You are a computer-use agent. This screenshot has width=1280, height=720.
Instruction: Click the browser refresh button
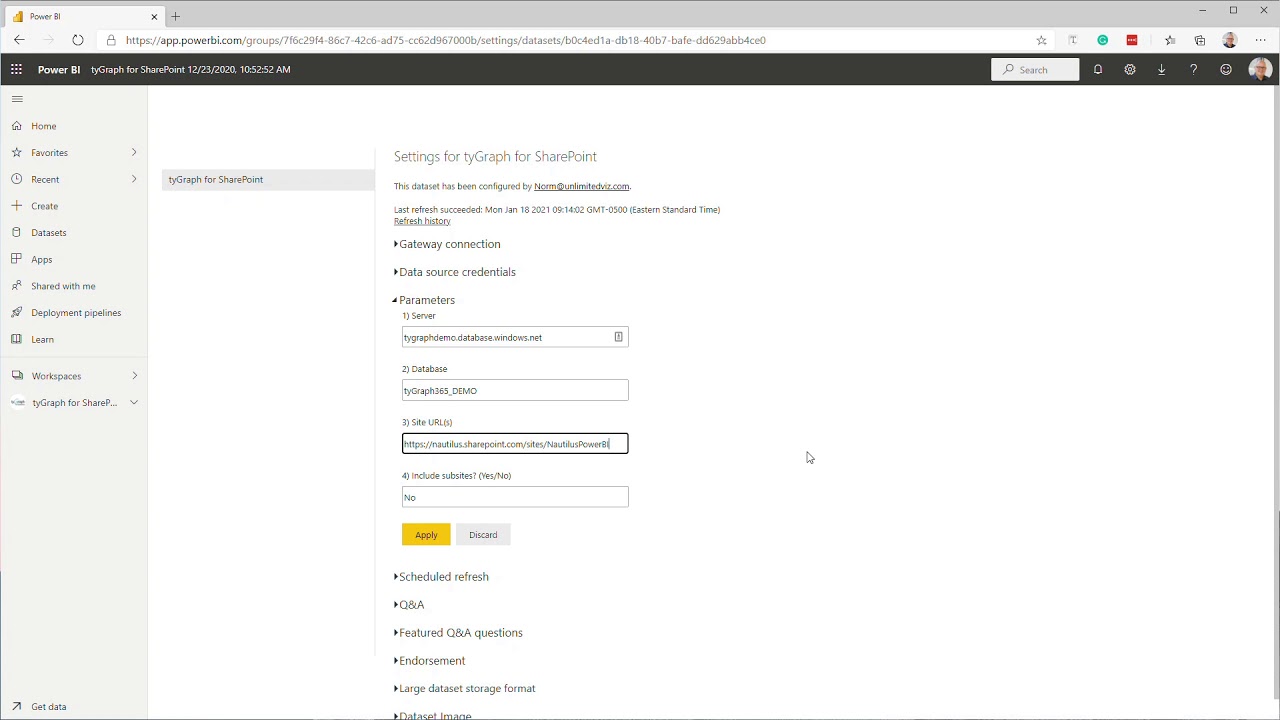(78, 40)
